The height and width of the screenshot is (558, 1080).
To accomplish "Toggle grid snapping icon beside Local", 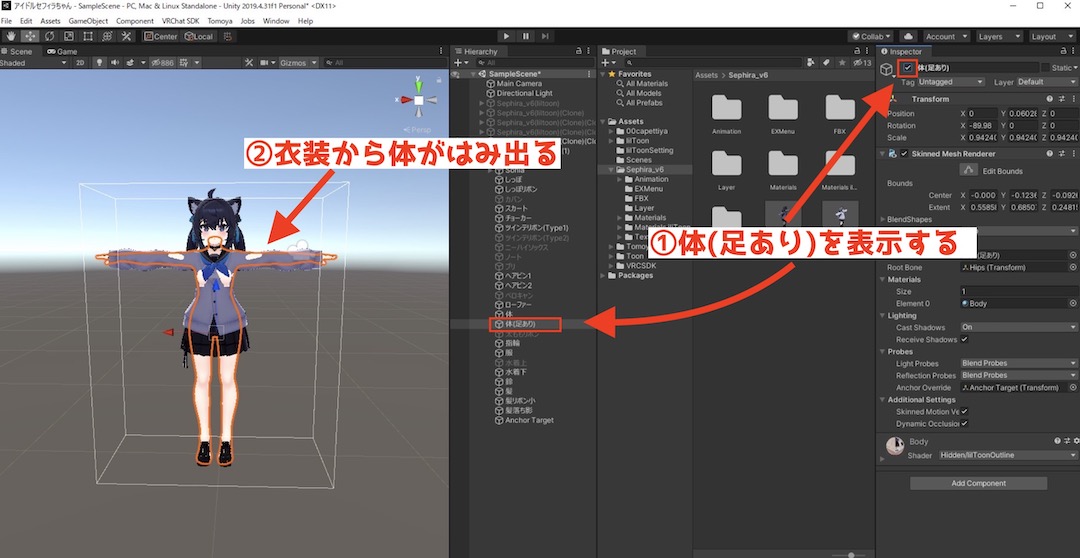I will coord(229,37).
